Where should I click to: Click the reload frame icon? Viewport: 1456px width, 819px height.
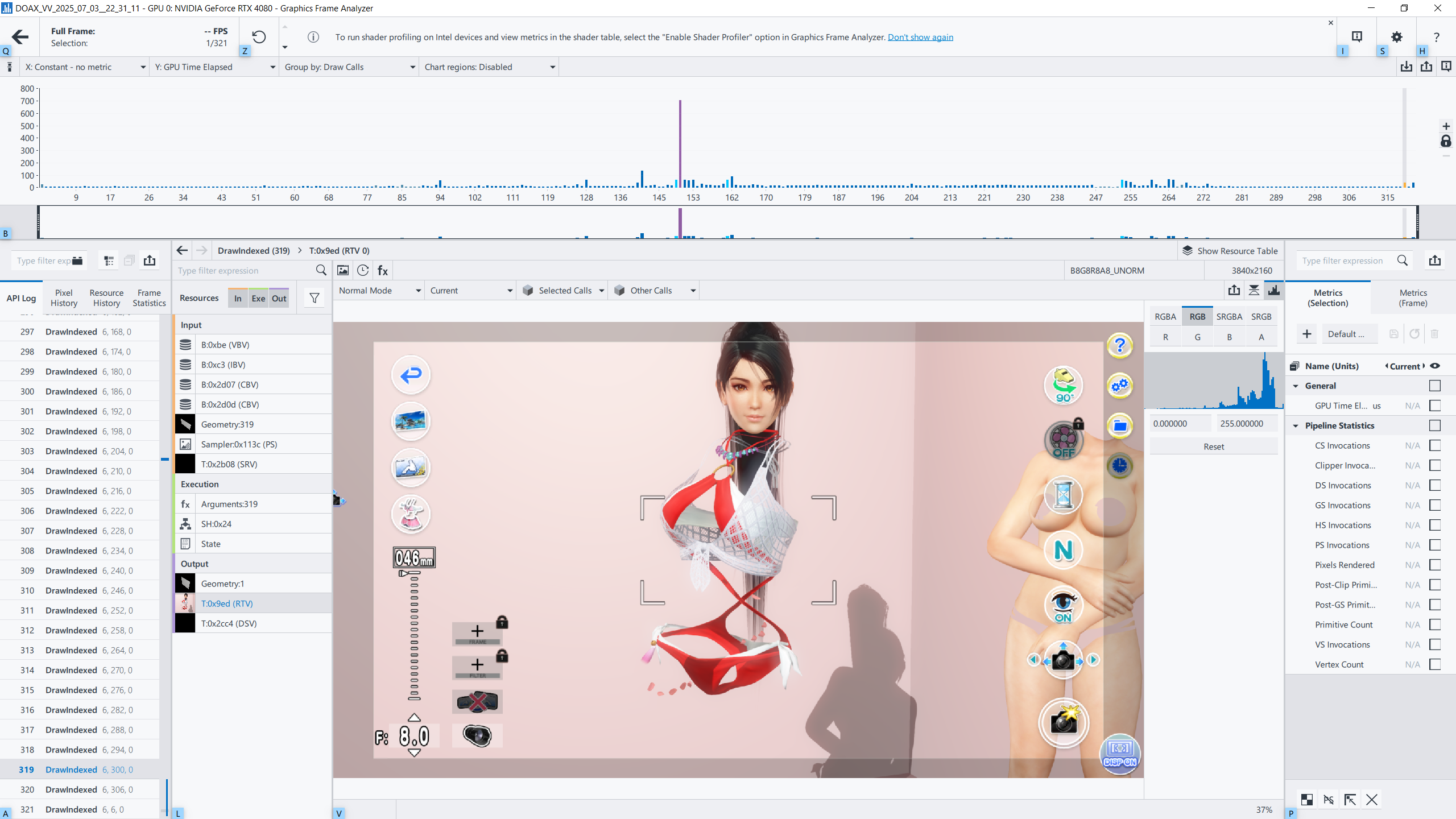259,37
